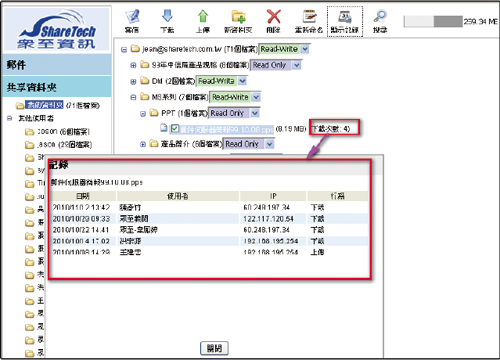500x360 pixels.
Task: Open Read Only dropdown for PPT folder
Action: click(255, 113)
